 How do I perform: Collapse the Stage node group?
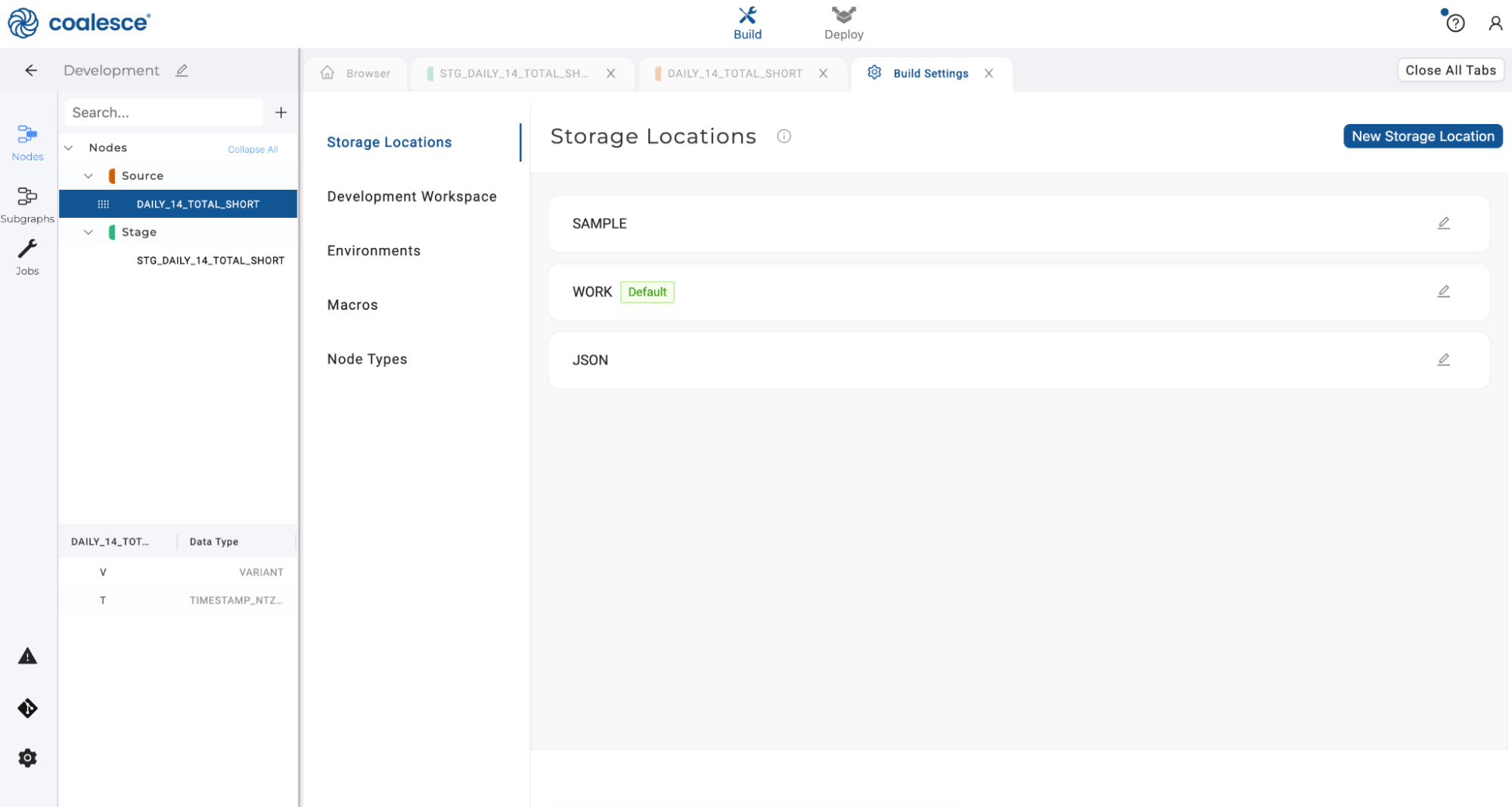(x=88, y=232)
